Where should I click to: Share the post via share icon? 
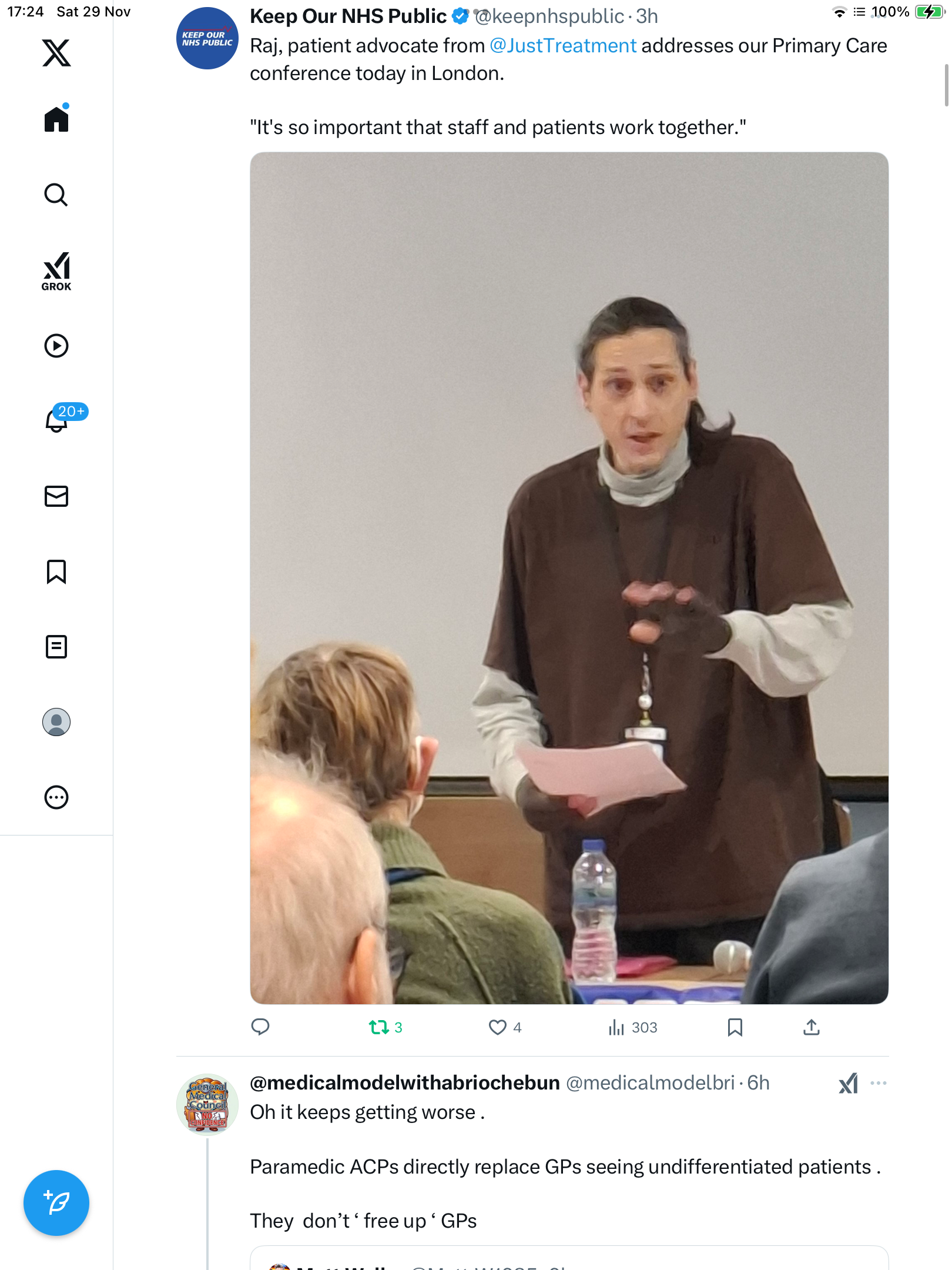tap(812, 1027)
